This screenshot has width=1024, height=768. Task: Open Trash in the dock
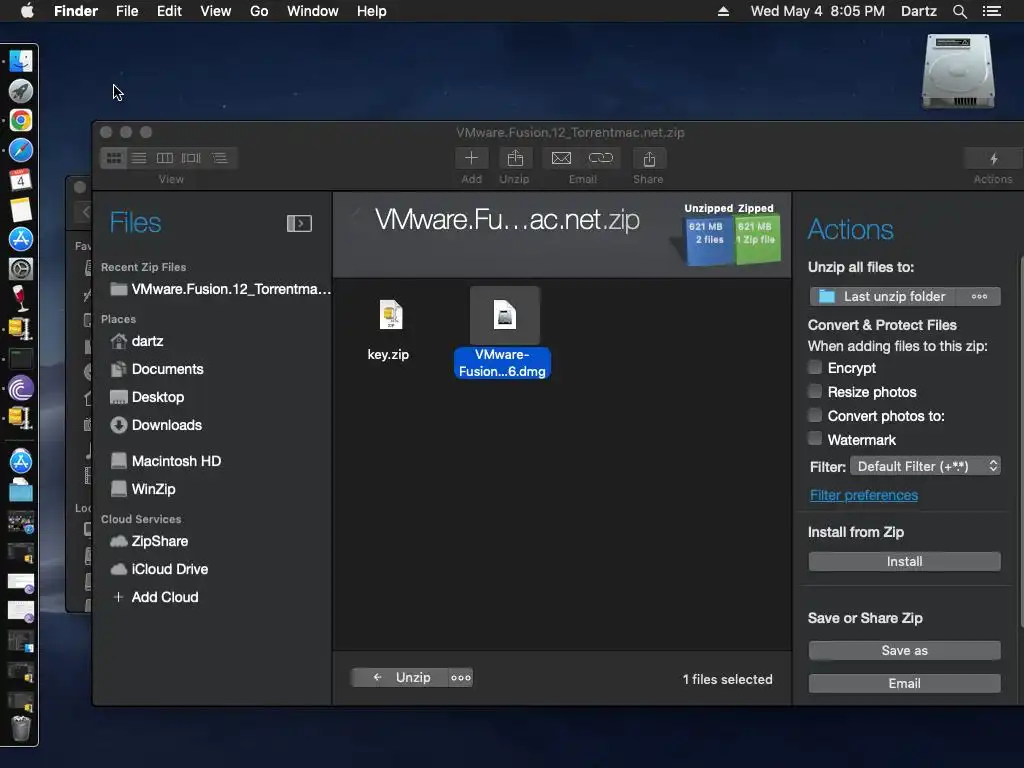coord(20,729)
